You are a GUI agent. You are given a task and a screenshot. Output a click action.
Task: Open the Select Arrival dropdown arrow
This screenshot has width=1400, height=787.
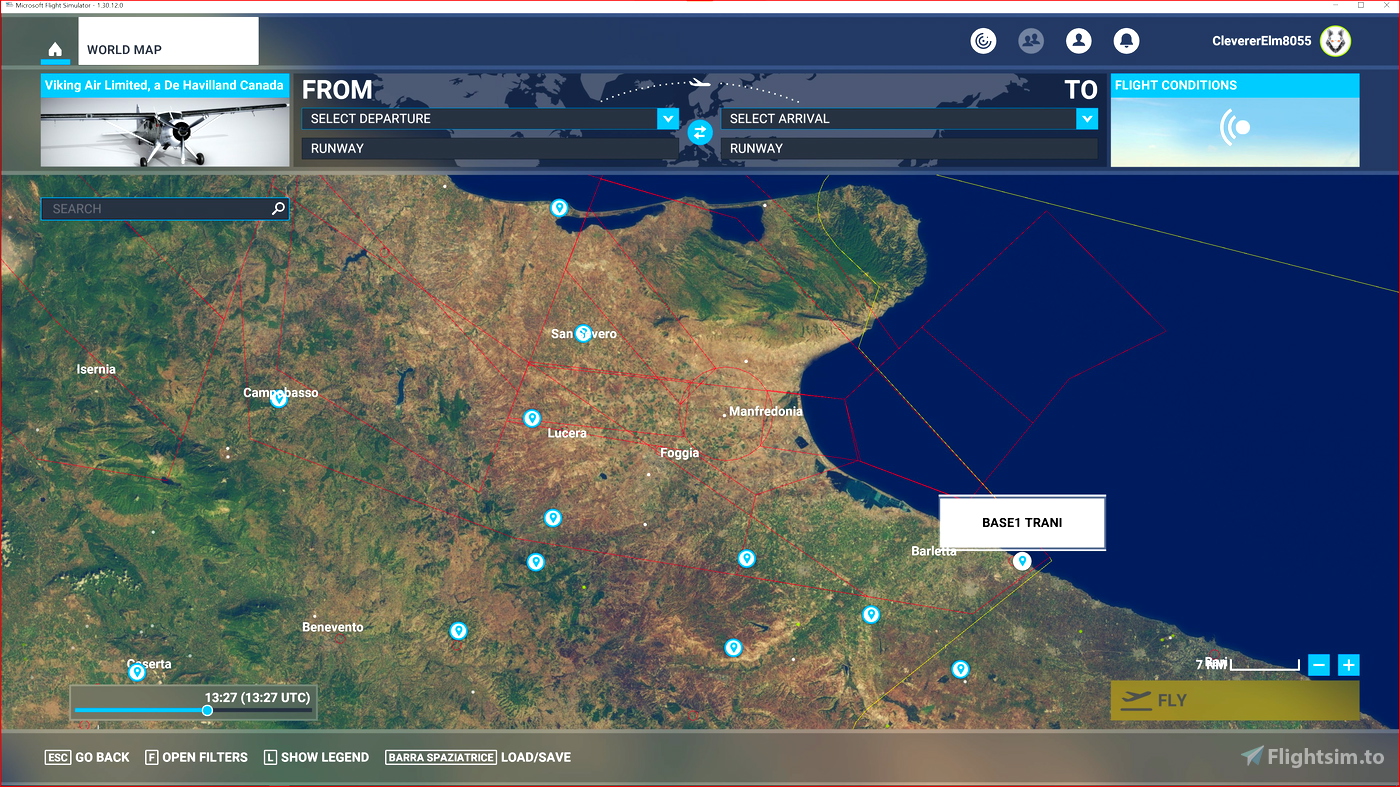tap(1087, 119)
